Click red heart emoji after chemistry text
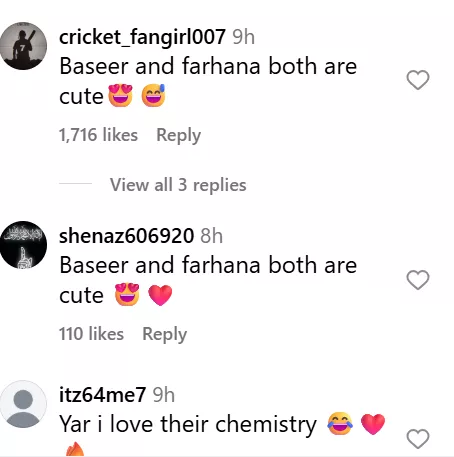The height and width of the screenshot is (457, 454). 373,424
